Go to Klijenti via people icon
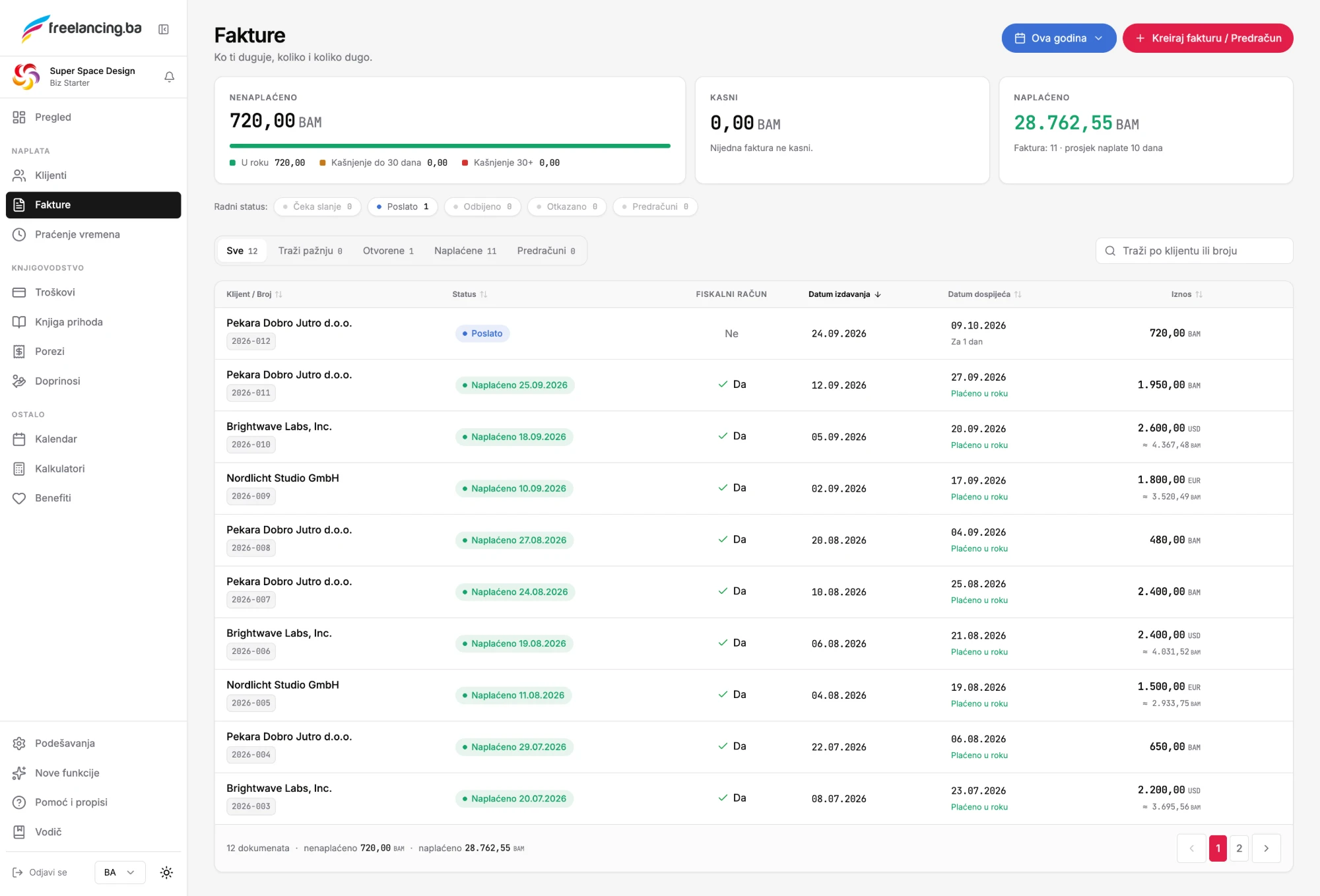Viewport: 1320px width, 896px height. coord(19,176)
